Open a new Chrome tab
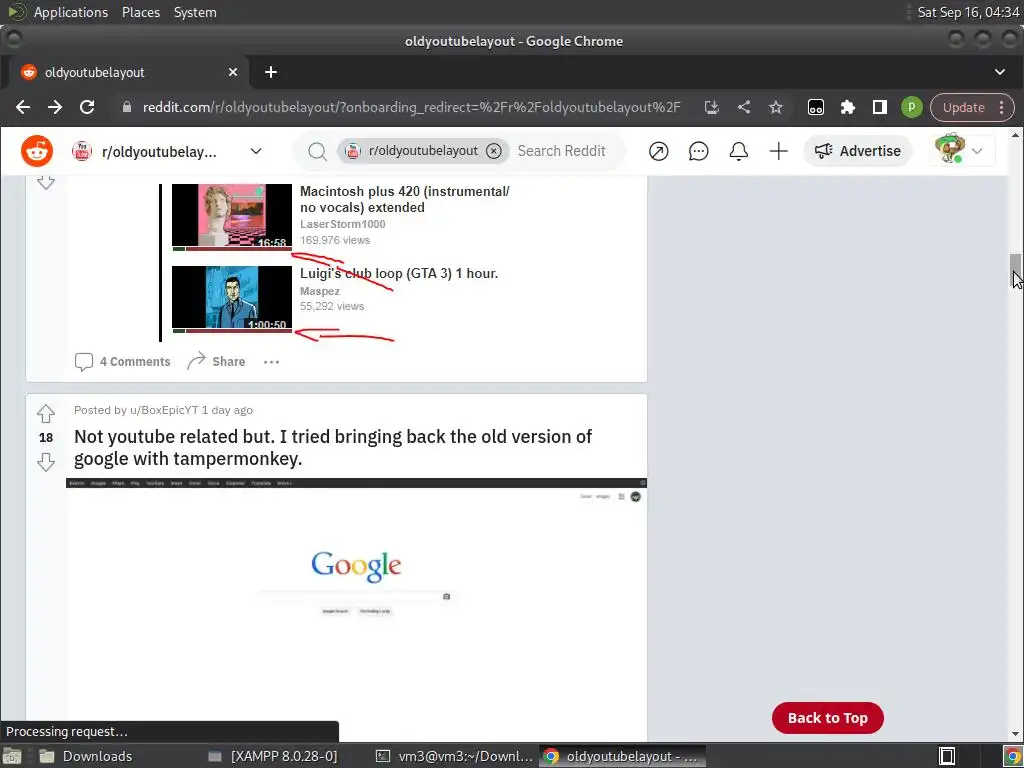The height and width of the screenshot is (768, 1024). pos(271,72)
